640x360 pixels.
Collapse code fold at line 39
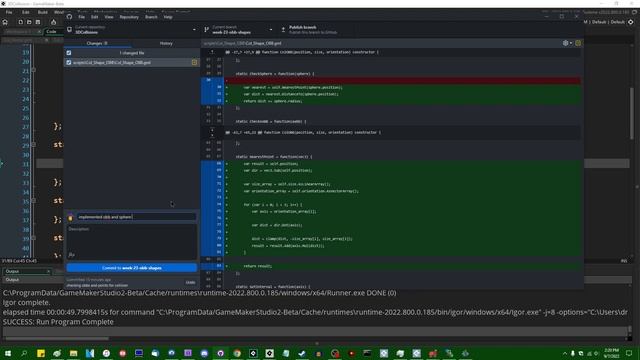tap(33, 238)
